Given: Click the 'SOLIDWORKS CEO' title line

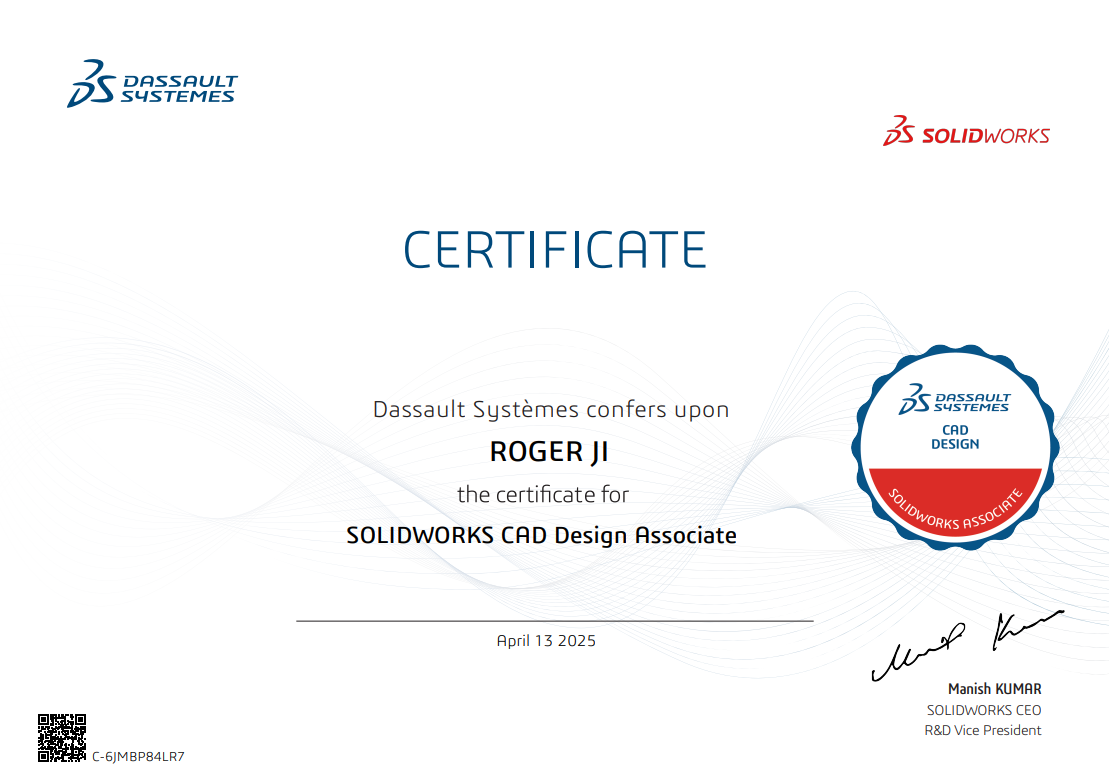Looking at the screenshot, I should (984, 710).
